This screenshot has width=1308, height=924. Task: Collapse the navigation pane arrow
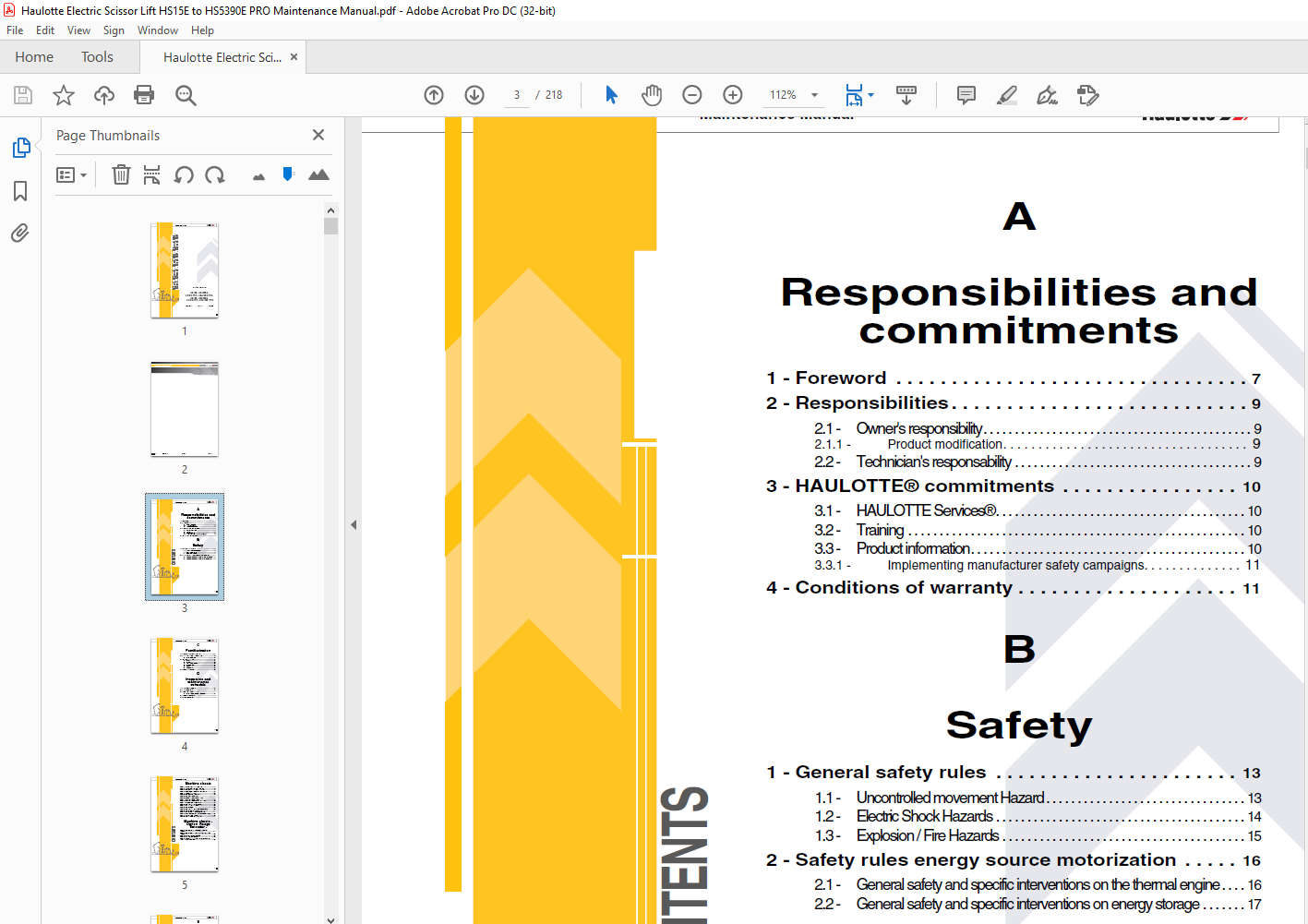(354, 524)
